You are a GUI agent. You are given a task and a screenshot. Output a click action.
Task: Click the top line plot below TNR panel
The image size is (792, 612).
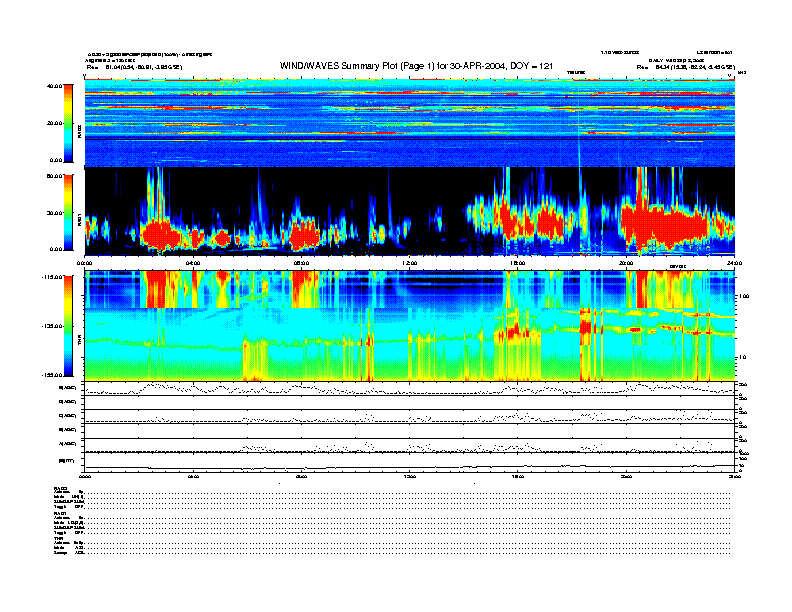pyautogui.click(x=410, y=389)
